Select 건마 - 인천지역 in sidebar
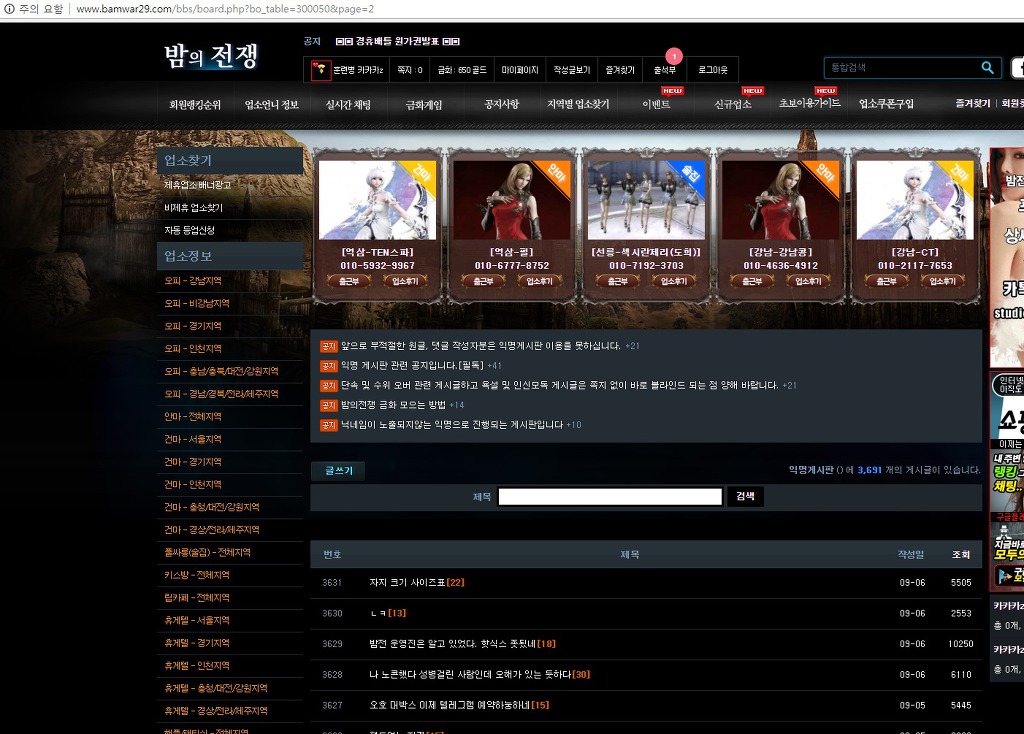This screenshot has width=1024, height=734. (x=193, y=485)
